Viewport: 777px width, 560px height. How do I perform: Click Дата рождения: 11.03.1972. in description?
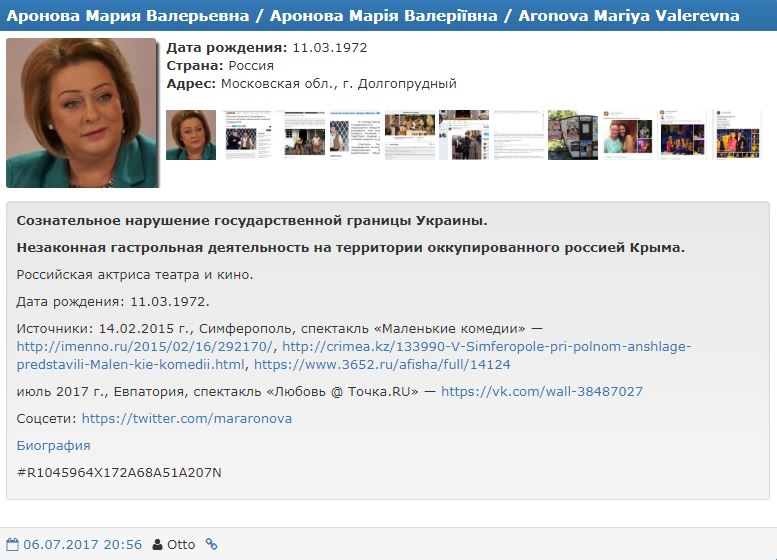113,301
